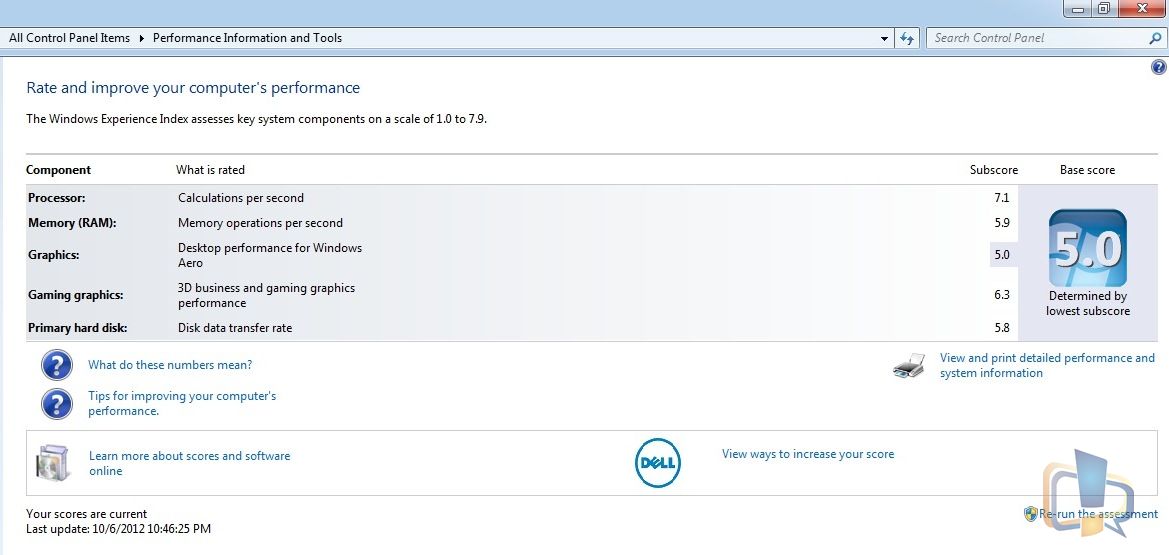
Task: Click 'Desktop performance for Windows Aero' text
Action: 270,255
